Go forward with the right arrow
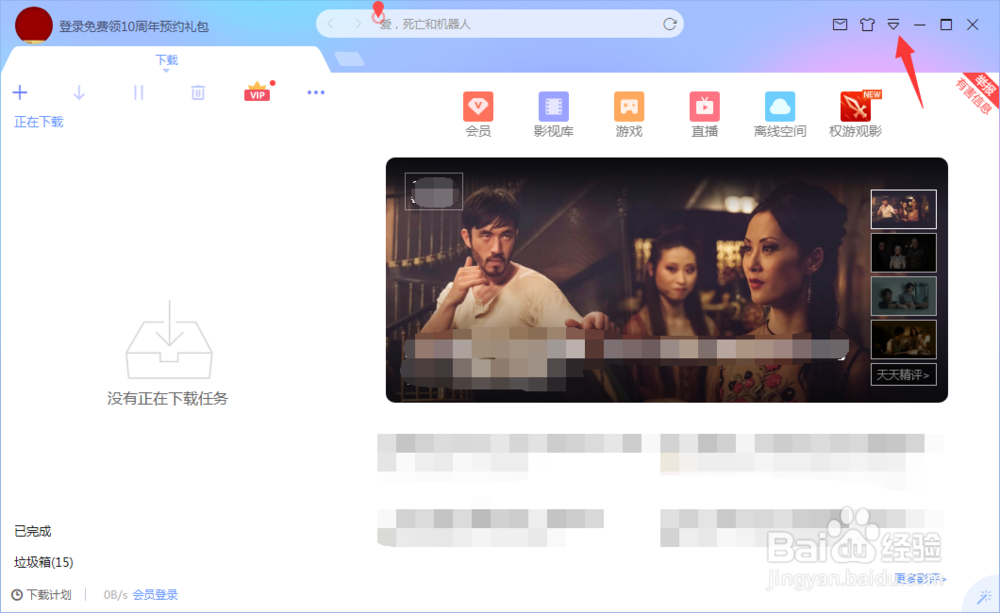 [x=358, y=24]
